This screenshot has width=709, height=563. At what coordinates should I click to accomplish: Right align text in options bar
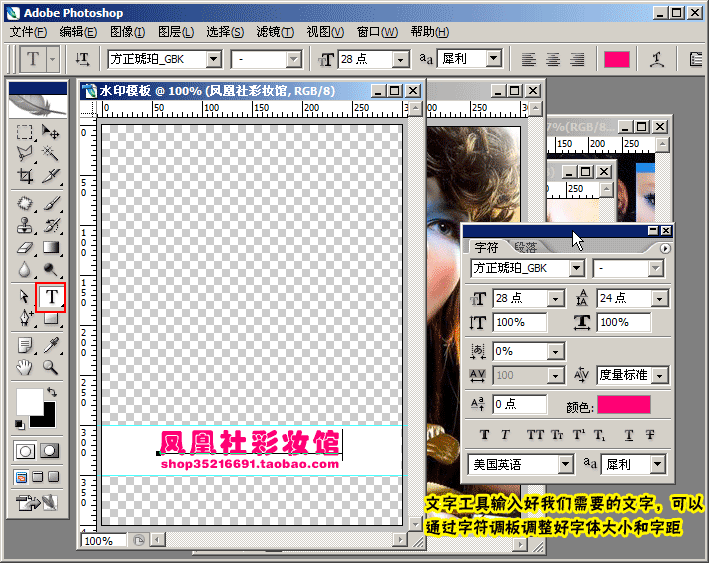tap(577, 59)
